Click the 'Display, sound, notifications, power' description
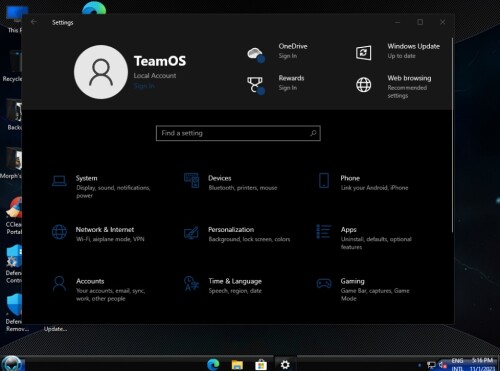 click(113, 192)
